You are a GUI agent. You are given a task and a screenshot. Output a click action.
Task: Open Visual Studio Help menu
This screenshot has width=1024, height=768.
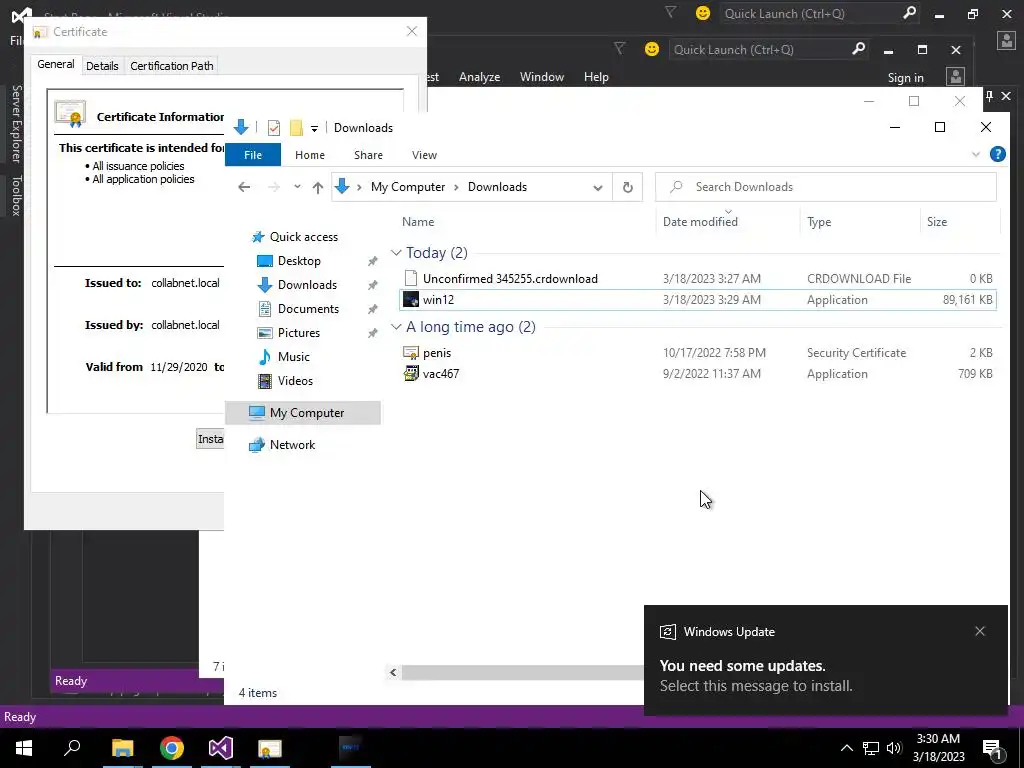[596, 77]
